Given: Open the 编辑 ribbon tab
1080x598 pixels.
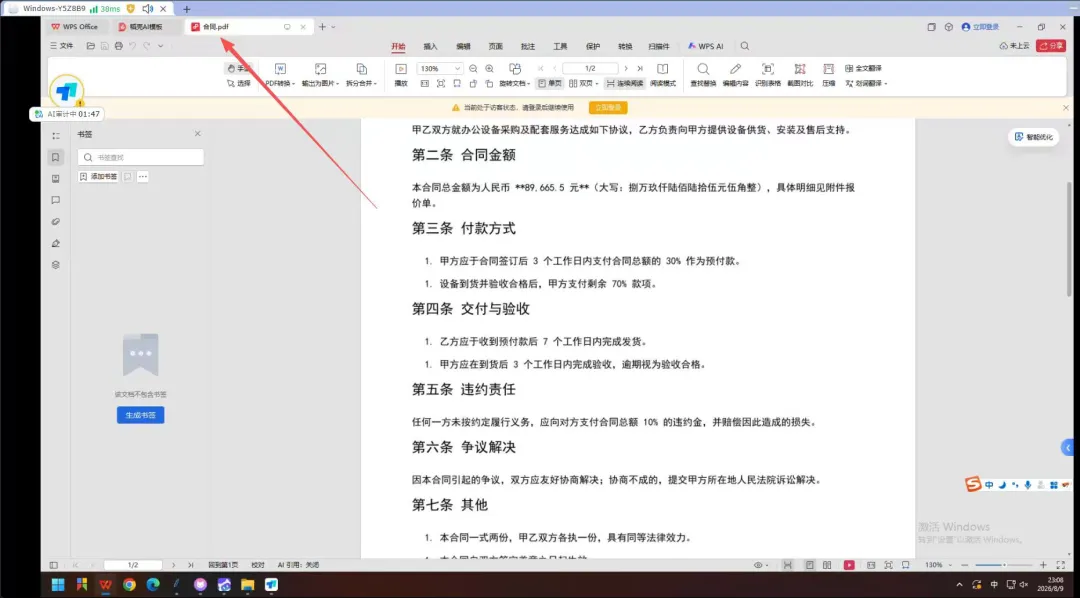Looking at the screenshot, I should (x=463, y=46).
